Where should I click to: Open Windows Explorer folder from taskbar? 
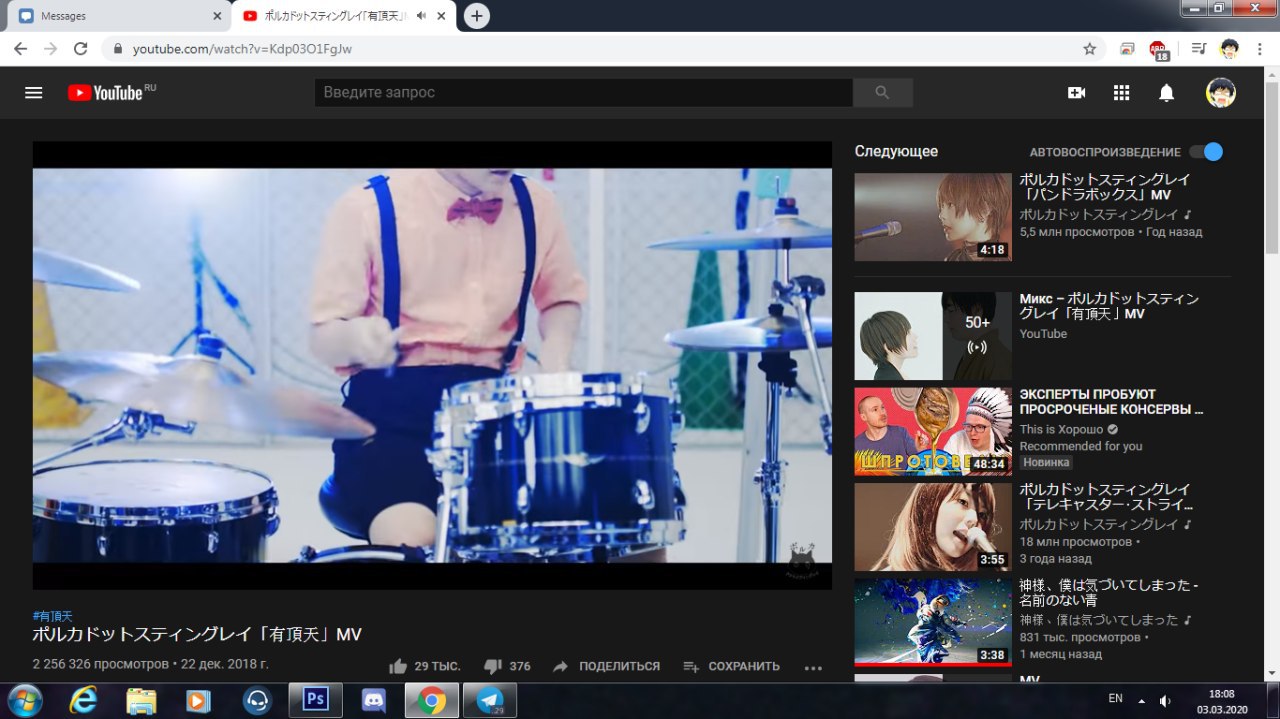click(x=141, y=700)
